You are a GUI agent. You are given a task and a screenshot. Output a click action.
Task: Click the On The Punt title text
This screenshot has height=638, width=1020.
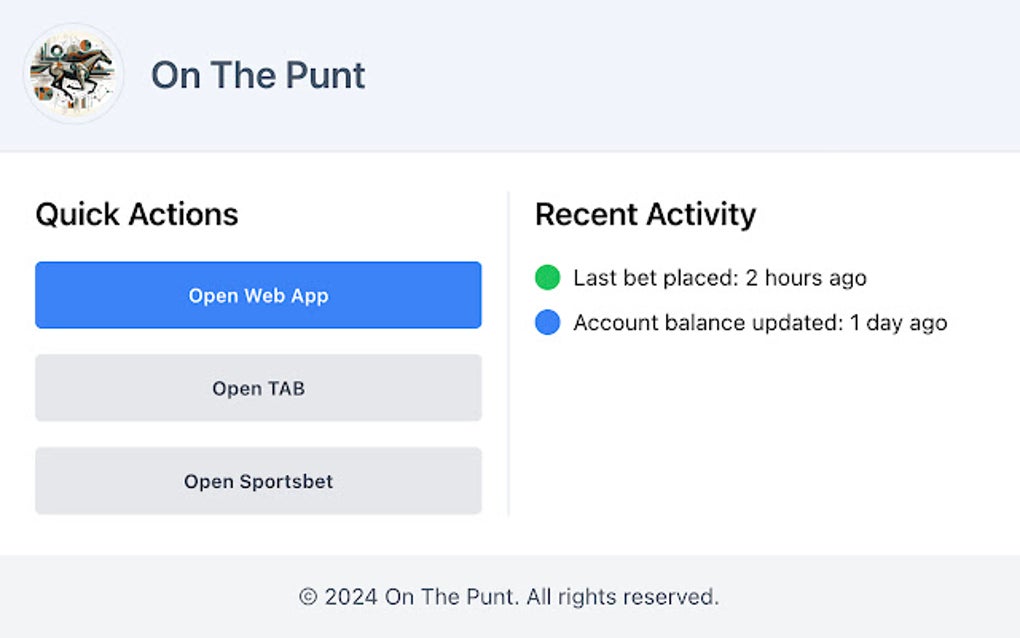coord(257,75)
